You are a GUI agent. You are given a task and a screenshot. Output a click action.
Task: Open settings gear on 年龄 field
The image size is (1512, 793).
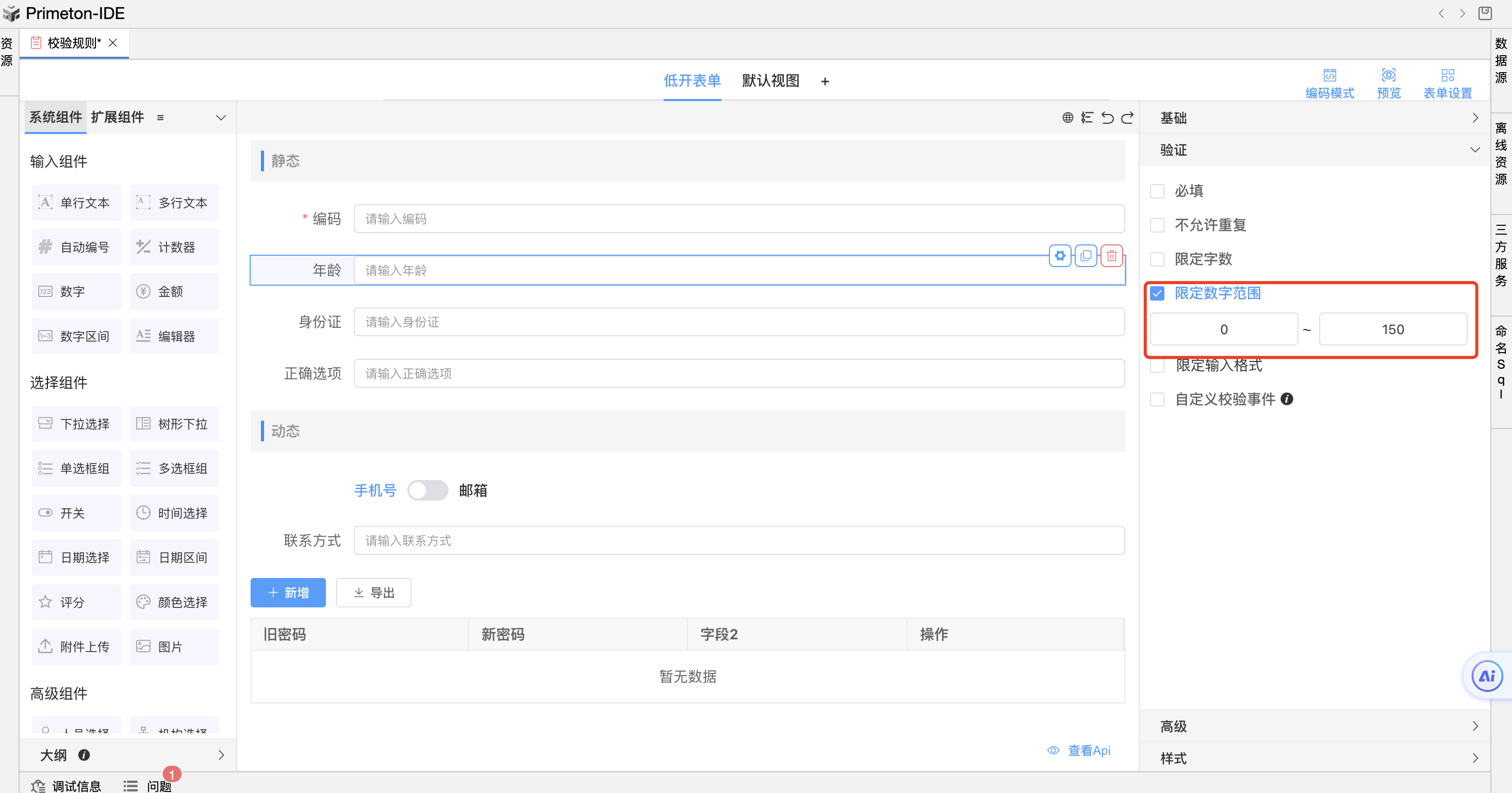point(1060,256)
